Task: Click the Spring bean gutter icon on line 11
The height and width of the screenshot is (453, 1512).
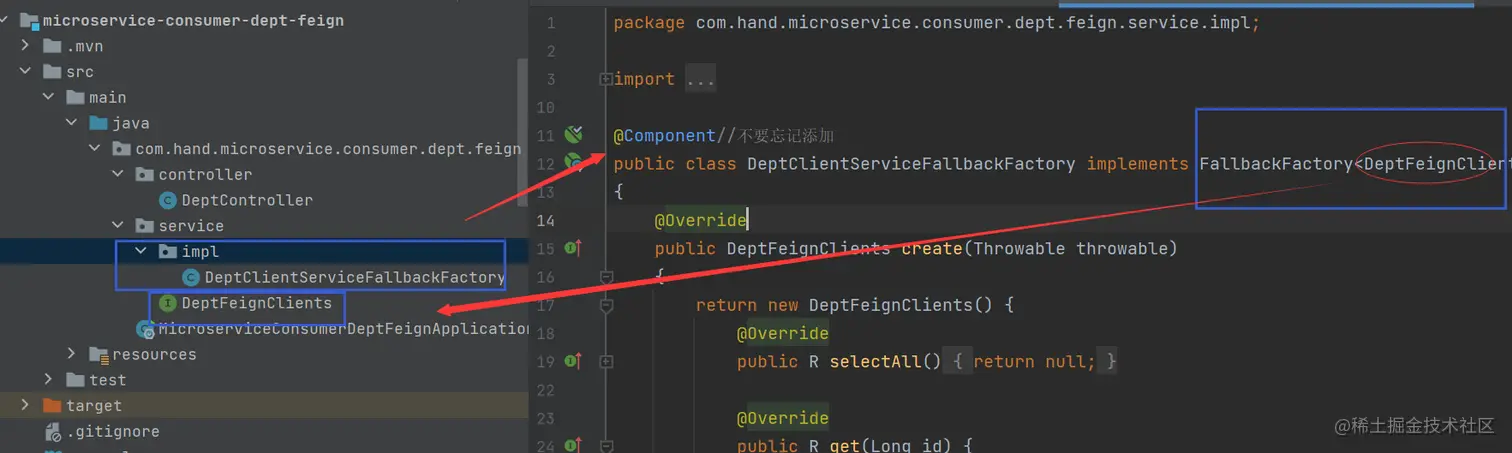Action: [x=573, y=133]
